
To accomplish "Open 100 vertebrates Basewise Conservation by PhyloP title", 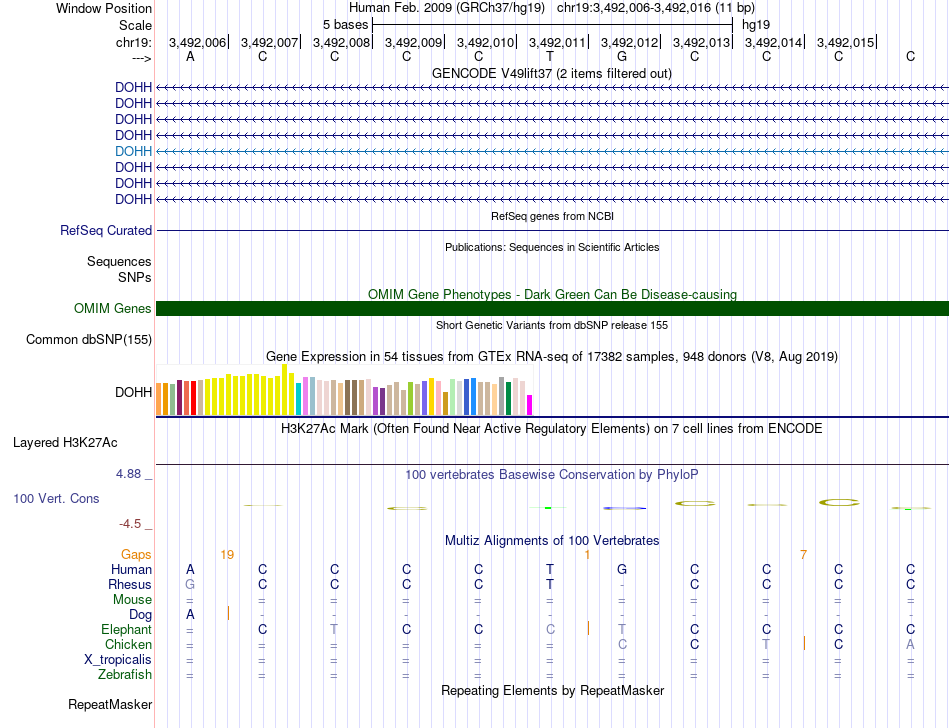I will (551, 474).
